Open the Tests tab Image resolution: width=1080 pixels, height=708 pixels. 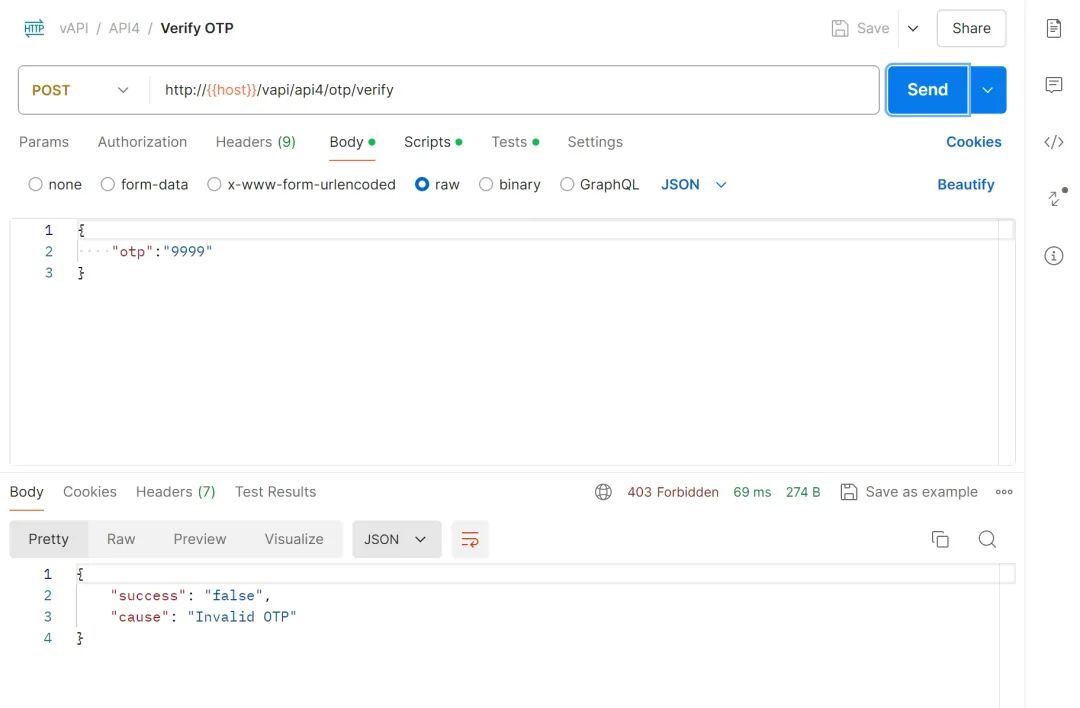click(x=515, y=142)
